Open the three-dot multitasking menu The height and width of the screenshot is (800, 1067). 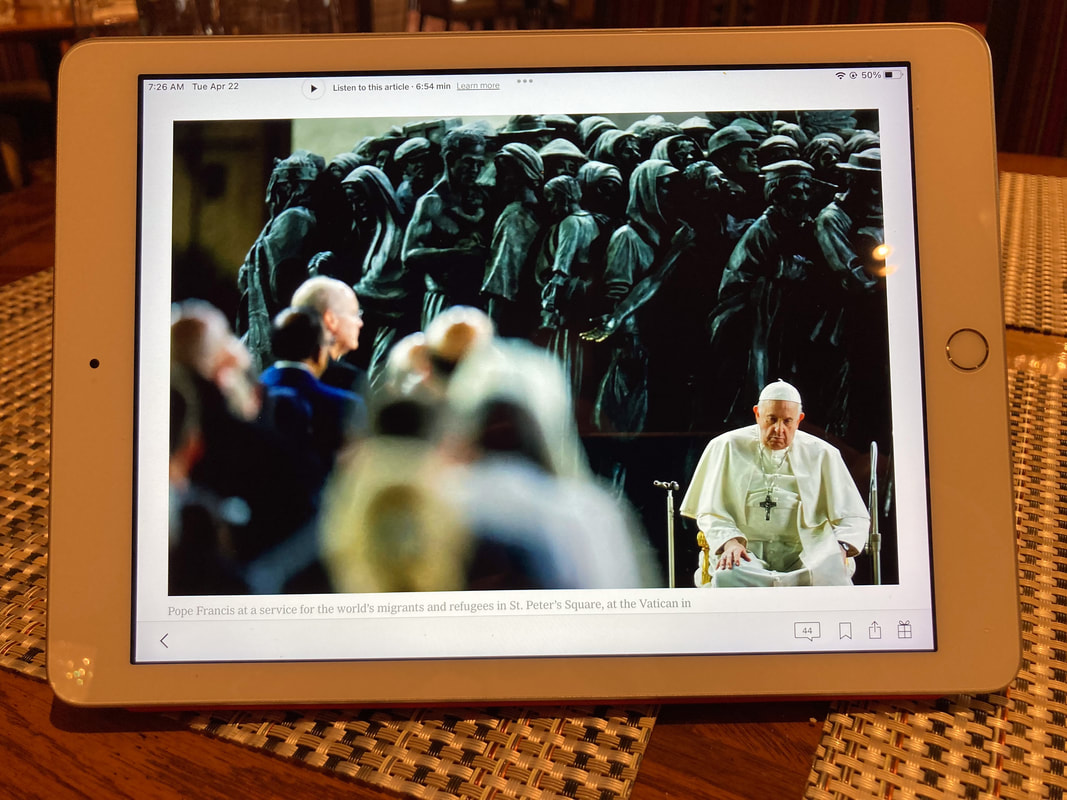(x=525, y=80)
